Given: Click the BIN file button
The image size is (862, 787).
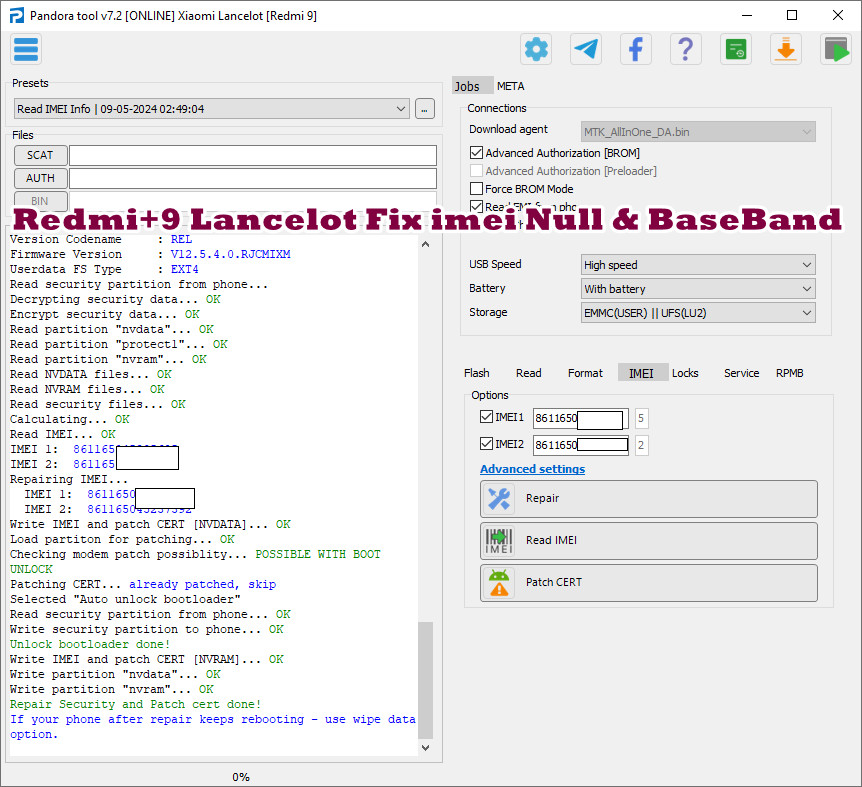Looking at the screenshot, I should [41, 201].
